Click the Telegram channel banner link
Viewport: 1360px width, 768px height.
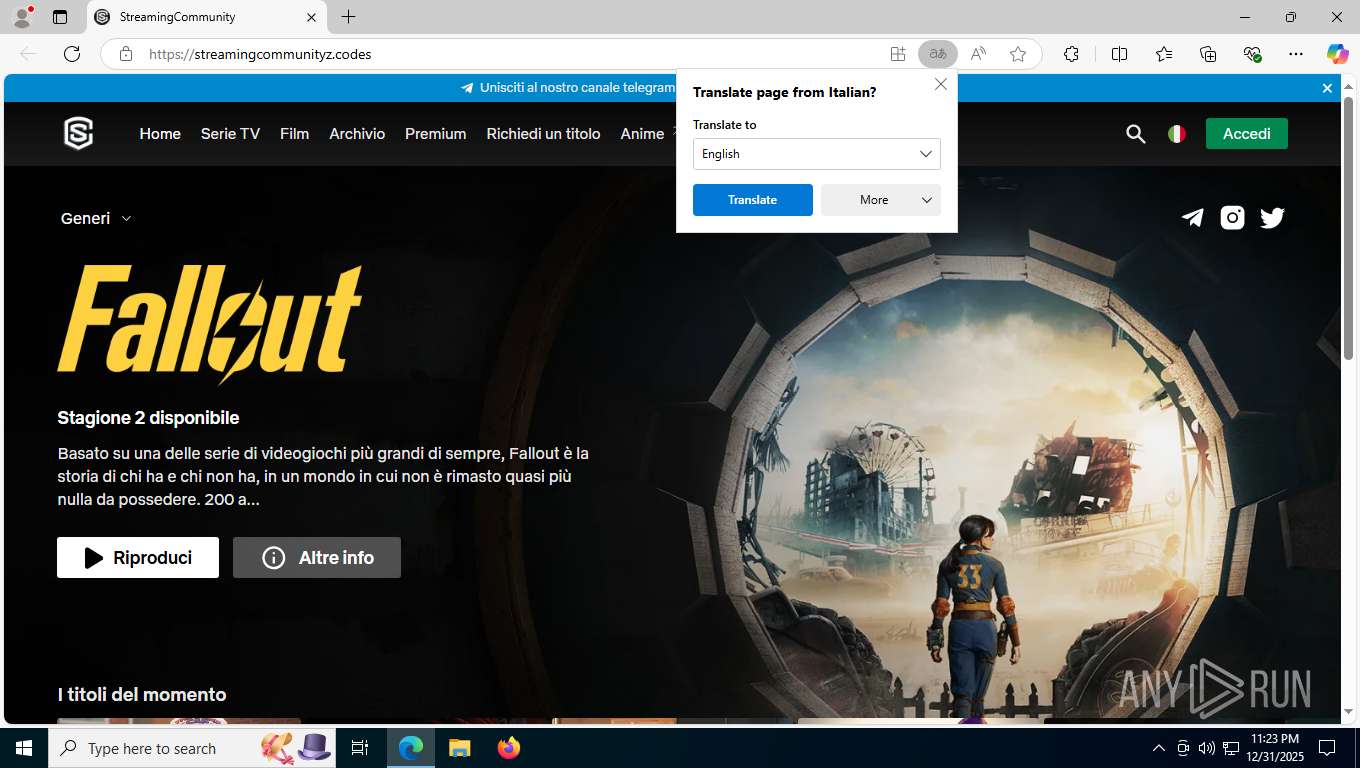[x=570, y=88]
